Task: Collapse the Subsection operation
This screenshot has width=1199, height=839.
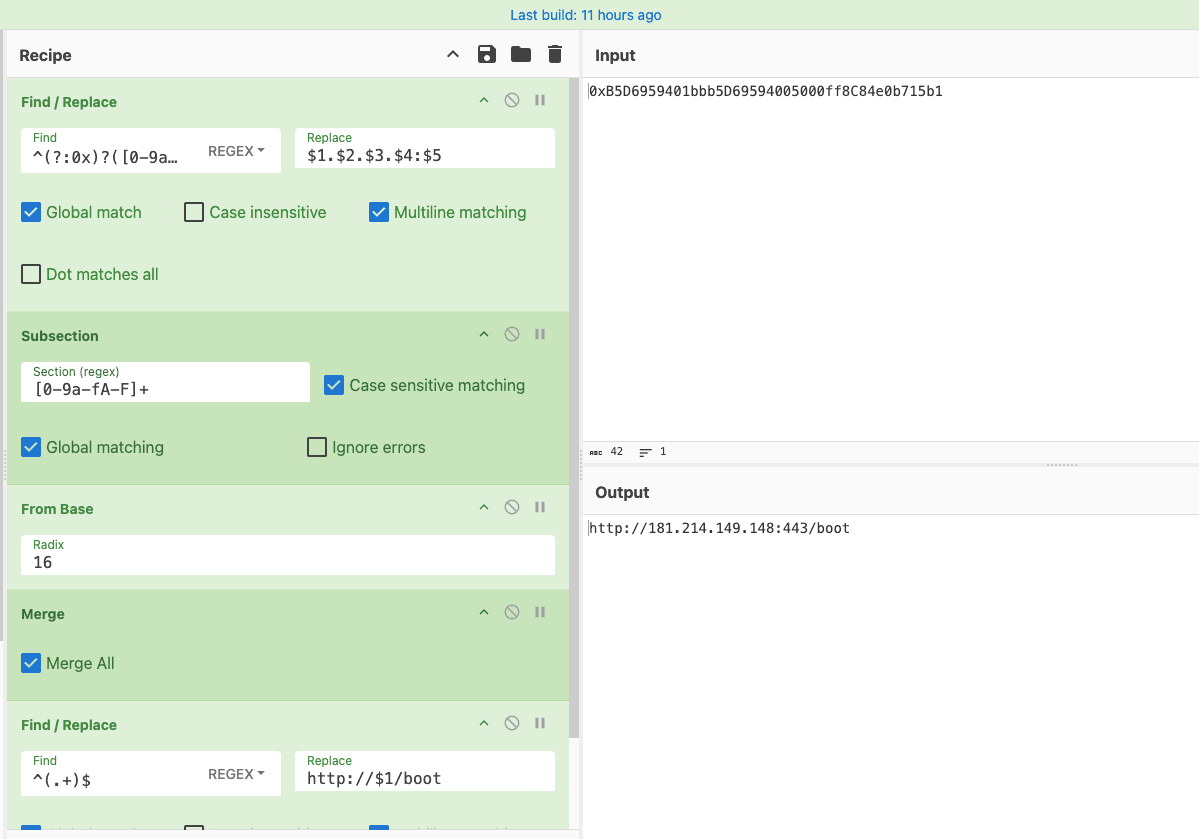Action: 483,334
